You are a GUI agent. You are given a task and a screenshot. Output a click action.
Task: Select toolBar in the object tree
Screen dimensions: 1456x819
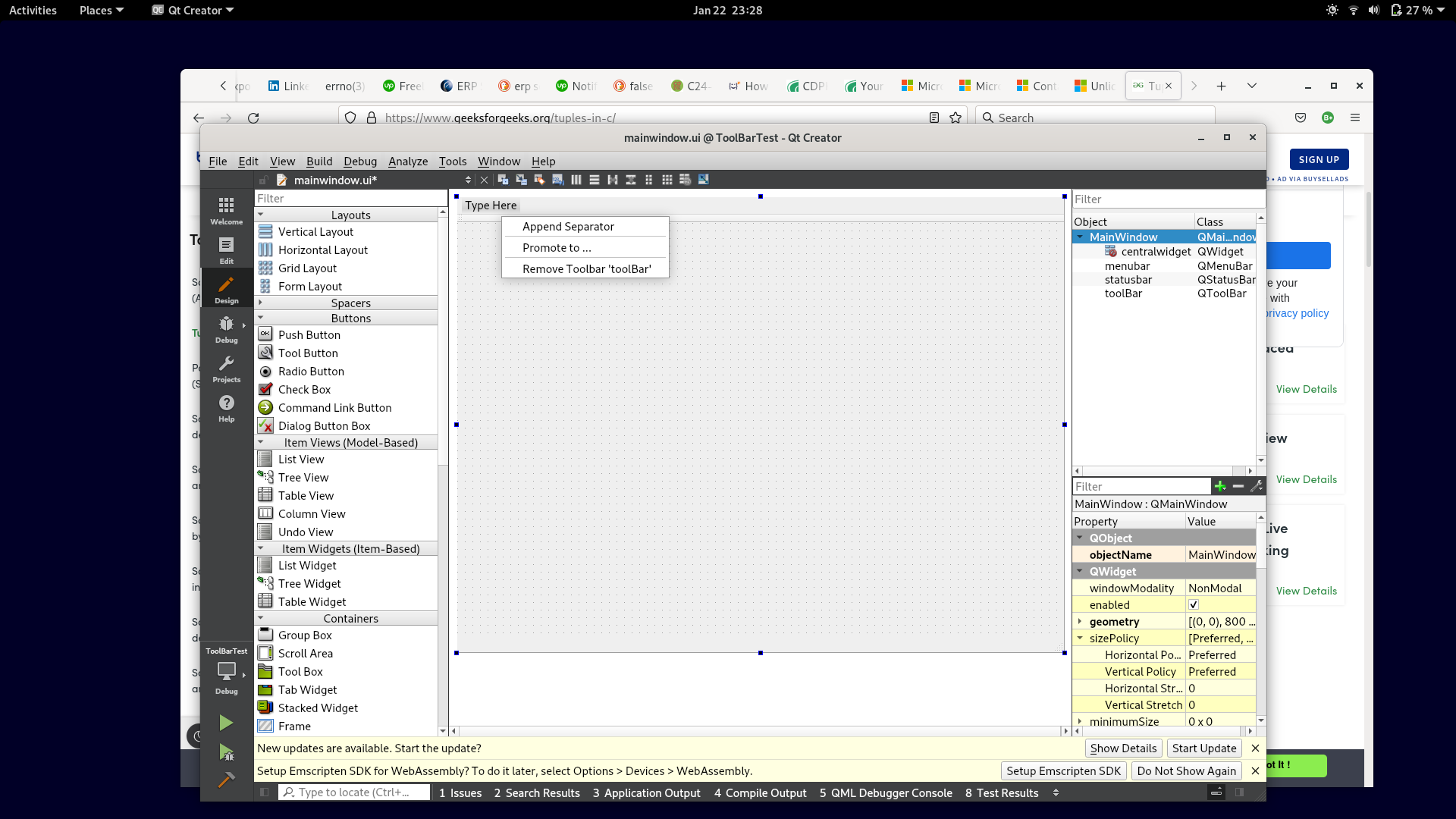pyautogui.click(x=1123, y=293)
